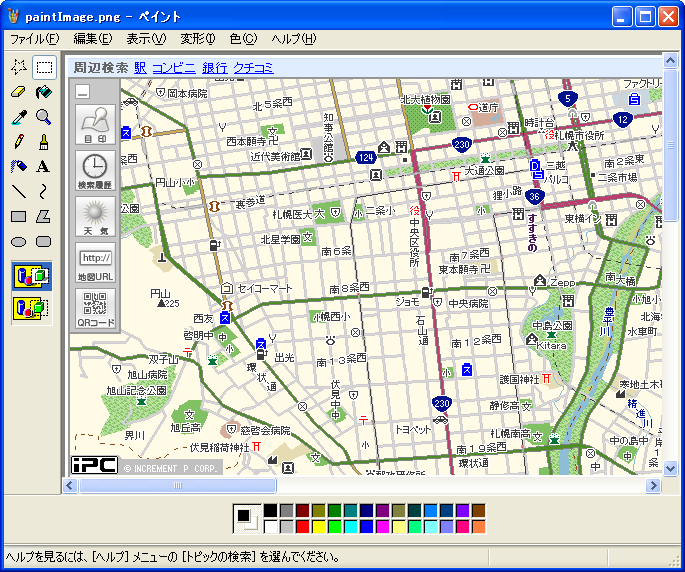This screenshot has width=685, height=572.
Task: Pick the red color swatch
Action: coord(303,527)
